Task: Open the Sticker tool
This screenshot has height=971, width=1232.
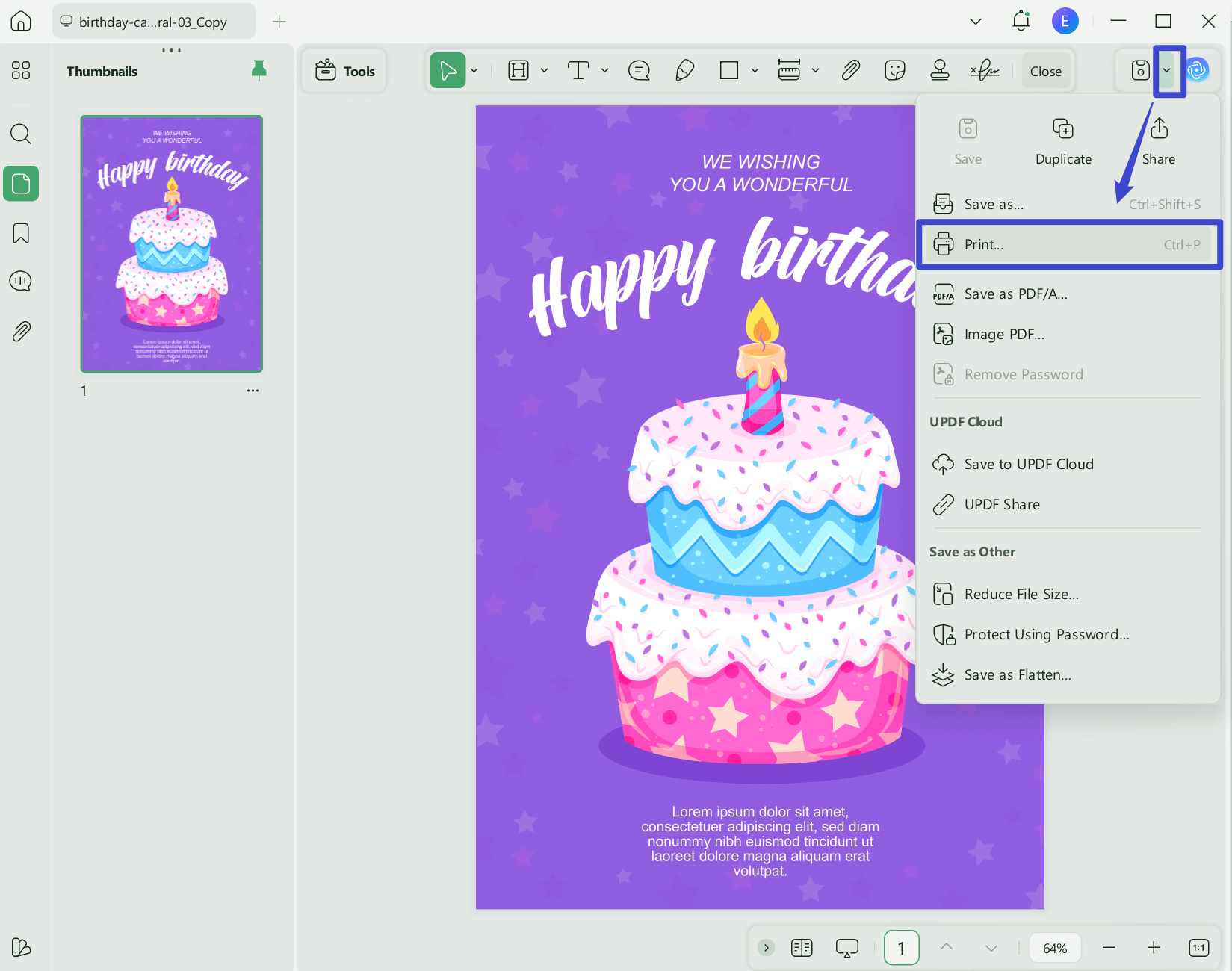Action: [894, 71]
